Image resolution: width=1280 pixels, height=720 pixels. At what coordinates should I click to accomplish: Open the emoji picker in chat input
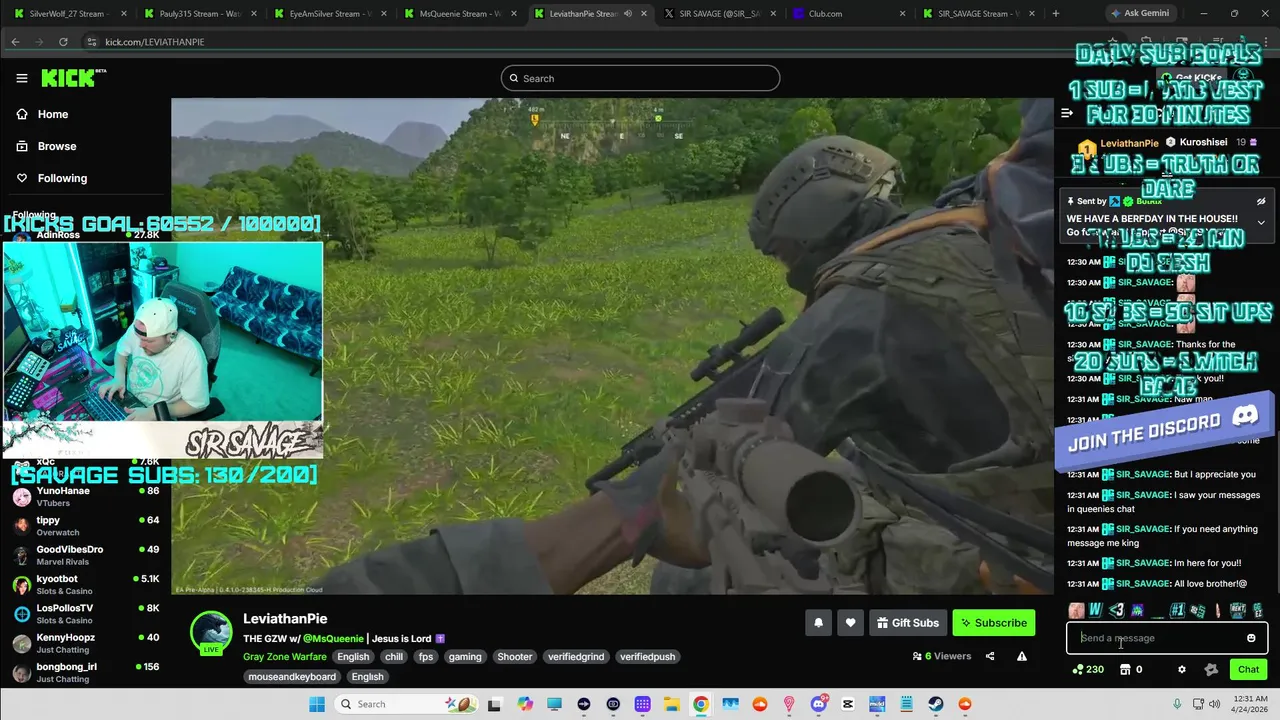pos(1251,638)
